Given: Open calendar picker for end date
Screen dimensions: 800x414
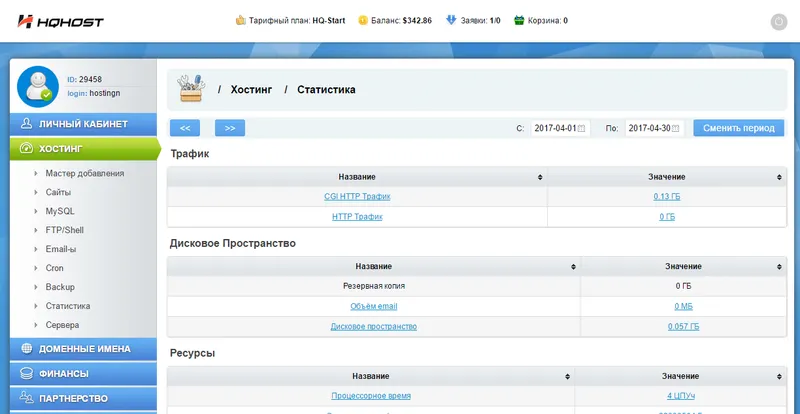Looking at the screenshot, I should pos(676,129).
